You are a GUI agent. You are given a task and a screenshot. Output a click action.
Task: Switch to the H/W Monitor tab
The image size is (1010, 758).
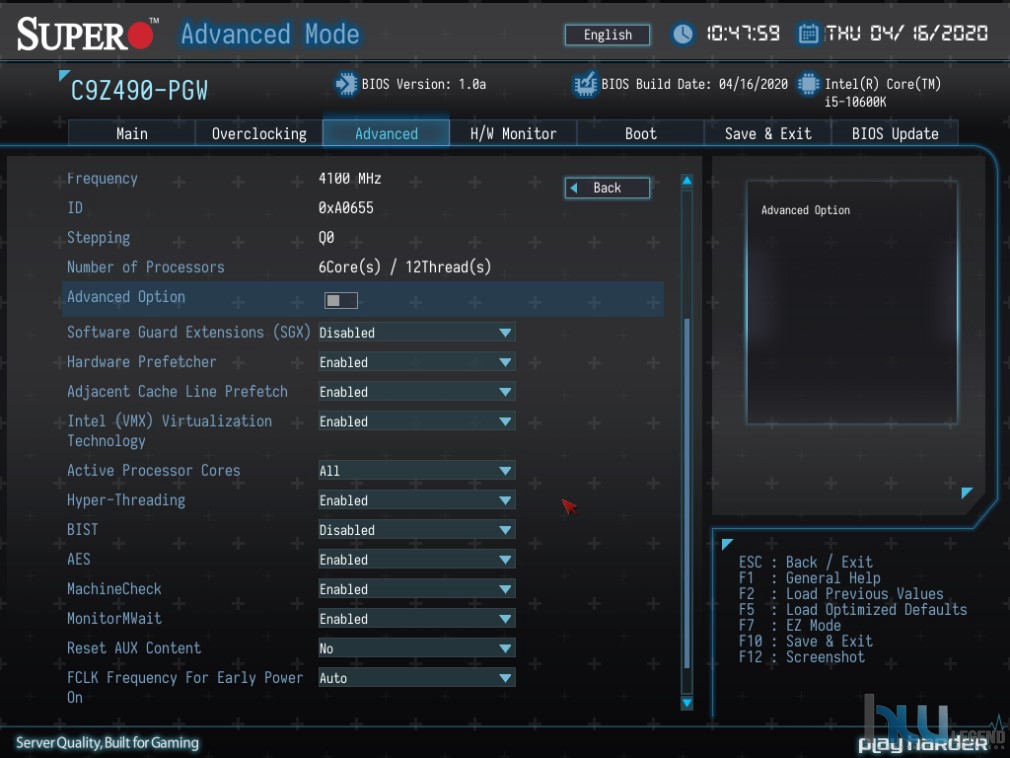pos(513,133)
